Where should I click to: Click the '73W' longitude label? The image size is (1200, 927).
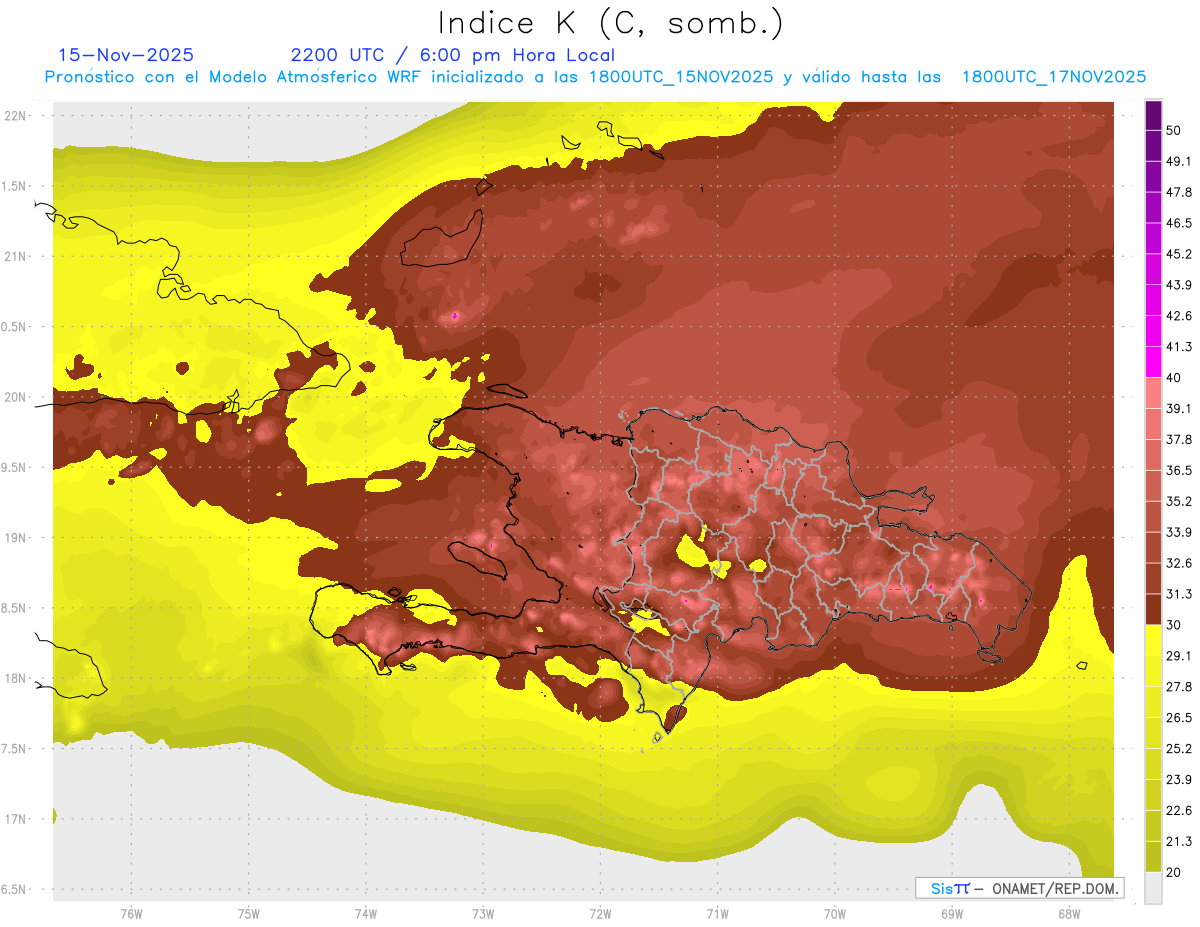pos(483,914)
